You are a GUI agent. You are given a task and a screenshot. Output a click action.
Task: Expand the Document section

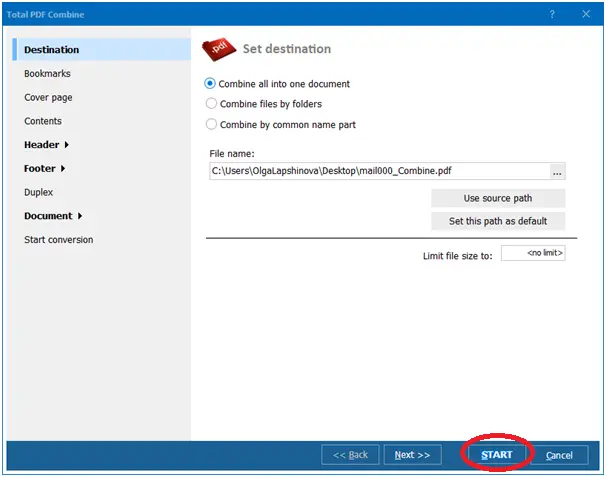[53, 216]
